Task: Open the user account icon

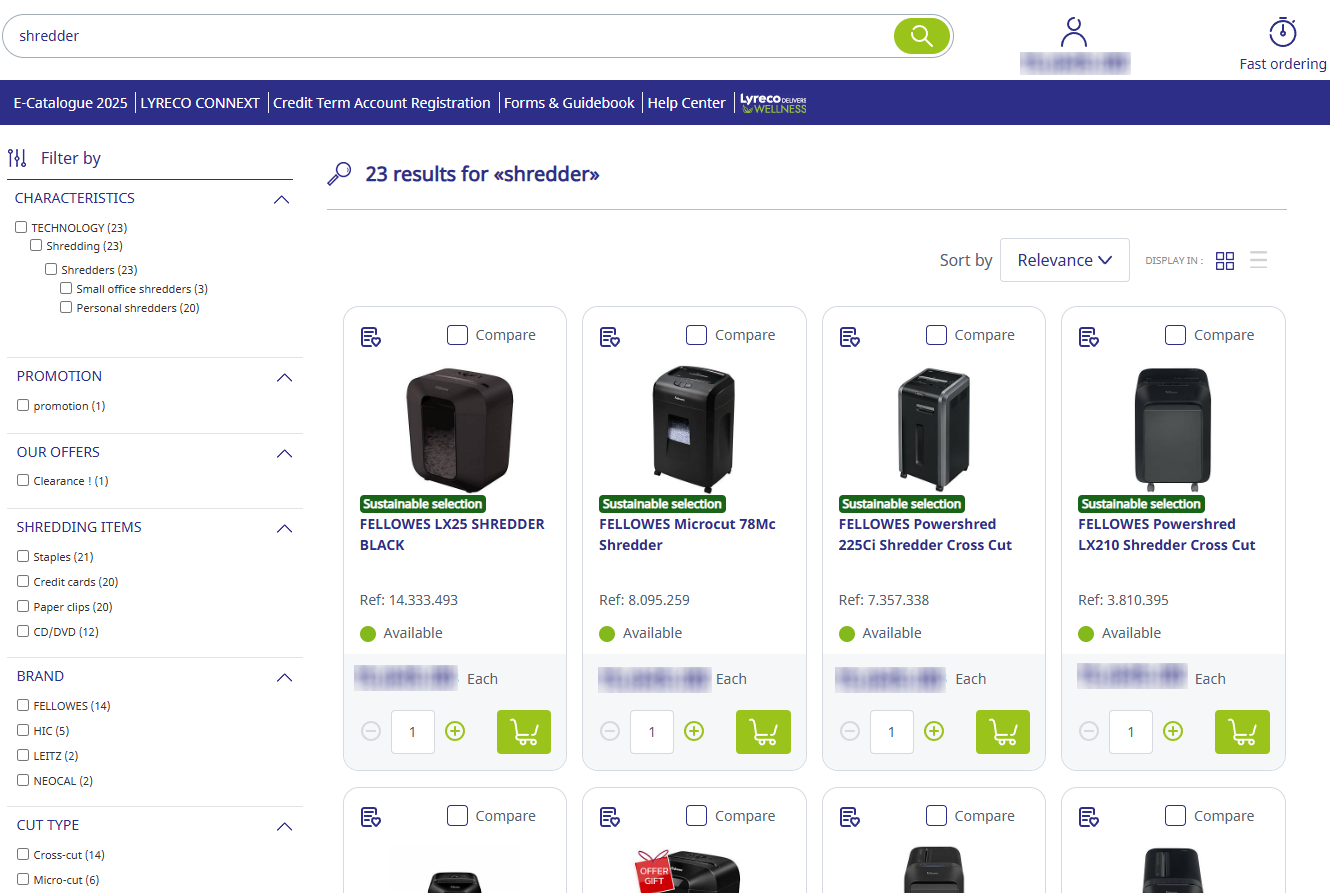Action: tap(1074, 32)
